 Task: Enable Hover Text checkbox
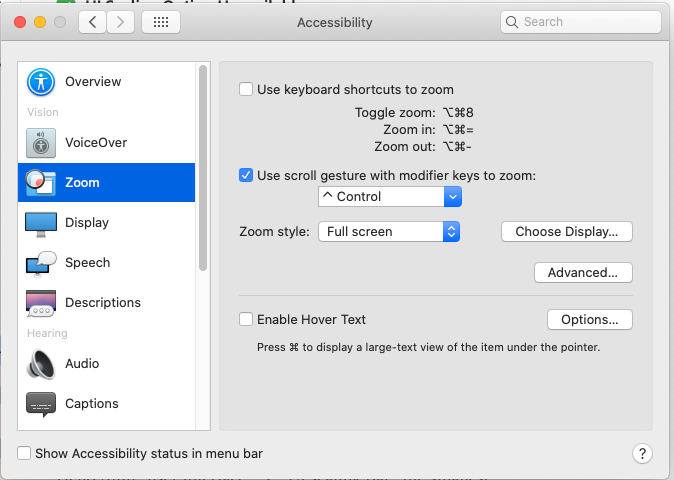pyautogui.click(x=246, y=320)
